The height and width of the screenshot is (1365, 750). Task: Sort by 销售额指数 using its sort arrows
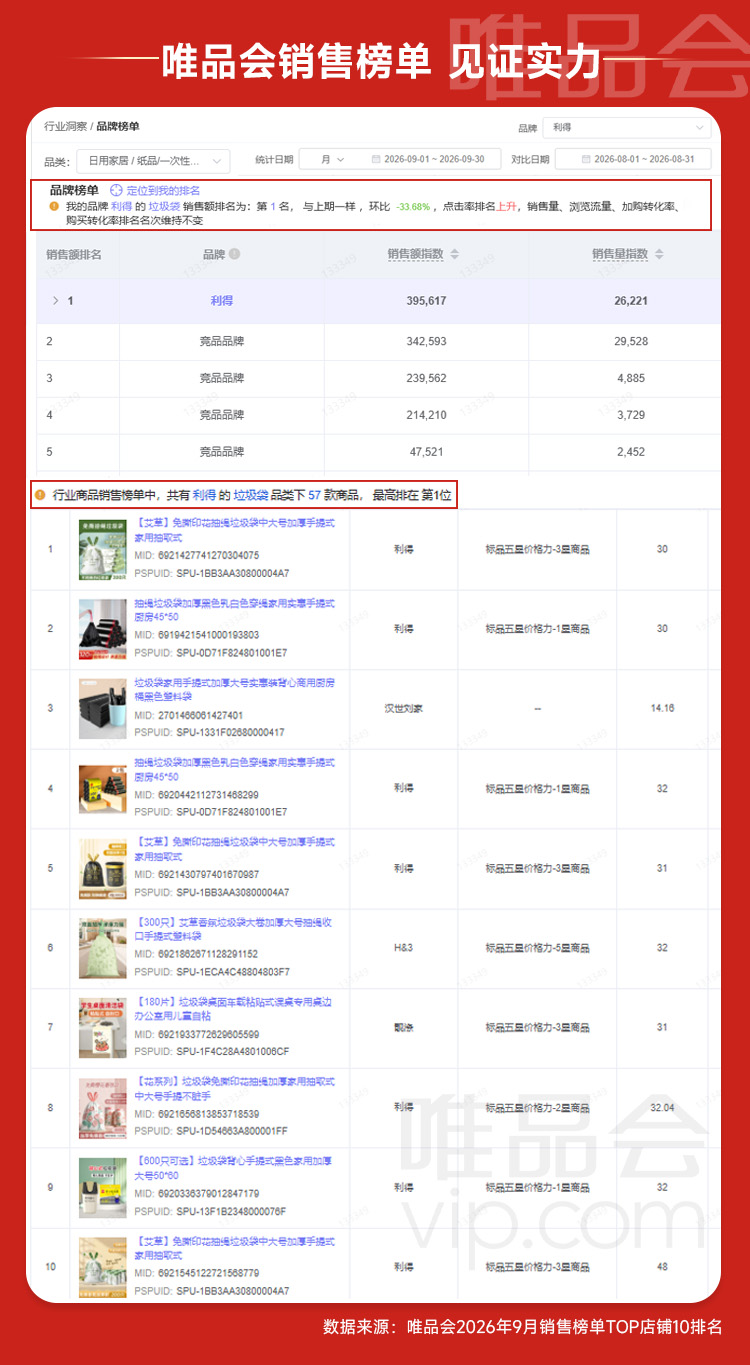454,254
